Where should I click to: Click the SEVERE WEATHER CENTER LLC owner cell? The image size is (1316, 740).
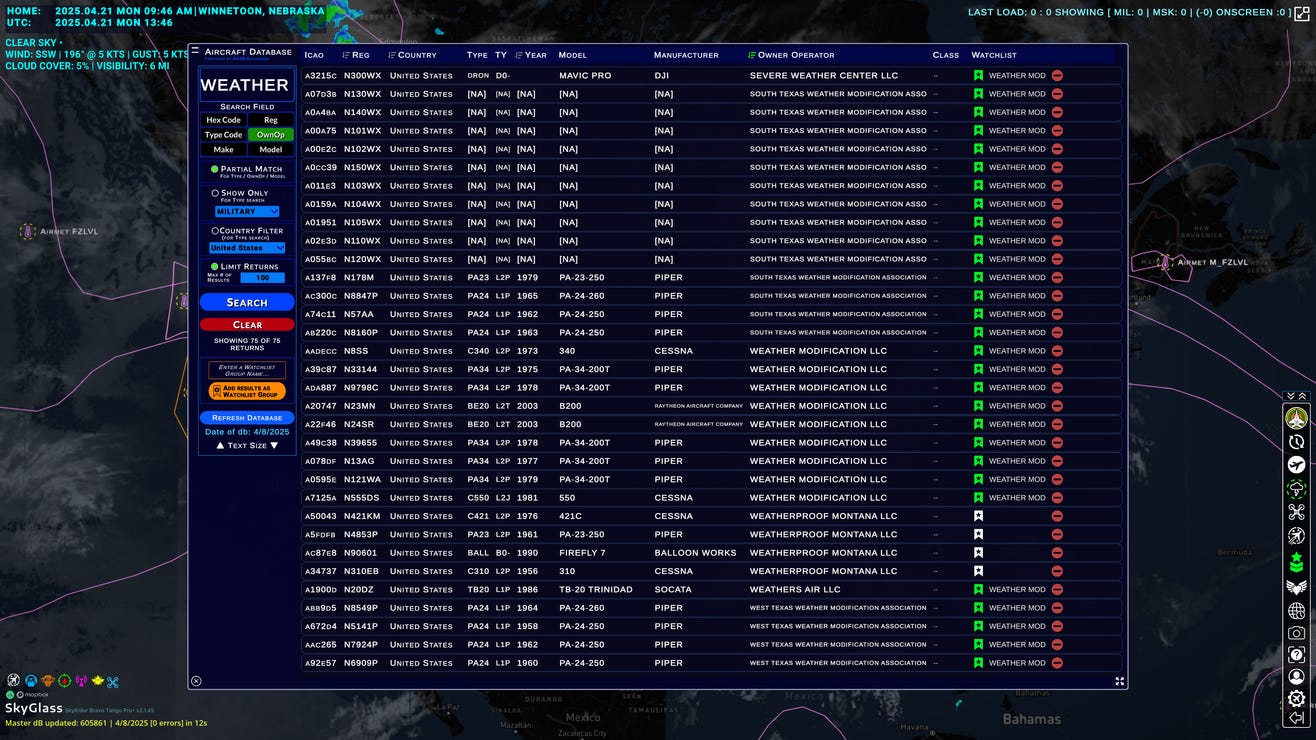pyautogui.click(x=824, y=76)
